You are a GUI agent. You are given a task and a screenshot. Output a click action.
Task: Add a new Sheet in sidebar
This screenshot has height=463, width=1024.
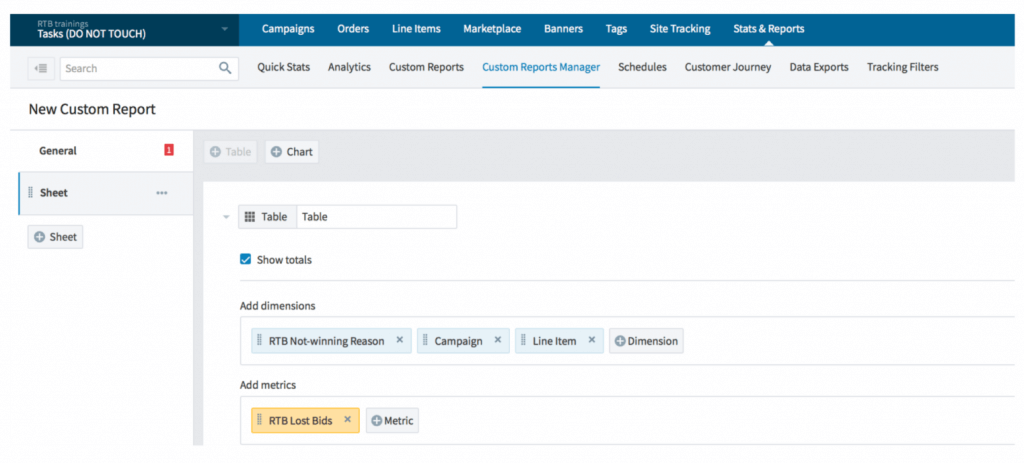tap(55, 237)
